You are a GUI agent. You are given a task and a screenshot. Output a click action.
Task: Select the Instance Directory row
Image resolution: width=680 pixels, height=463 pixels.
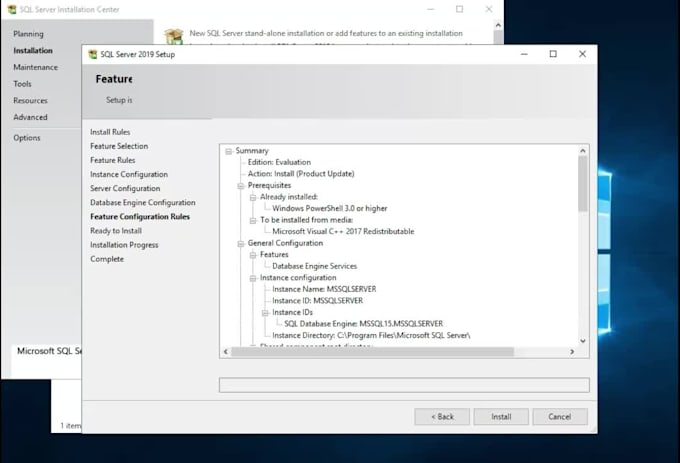[371, 336]
